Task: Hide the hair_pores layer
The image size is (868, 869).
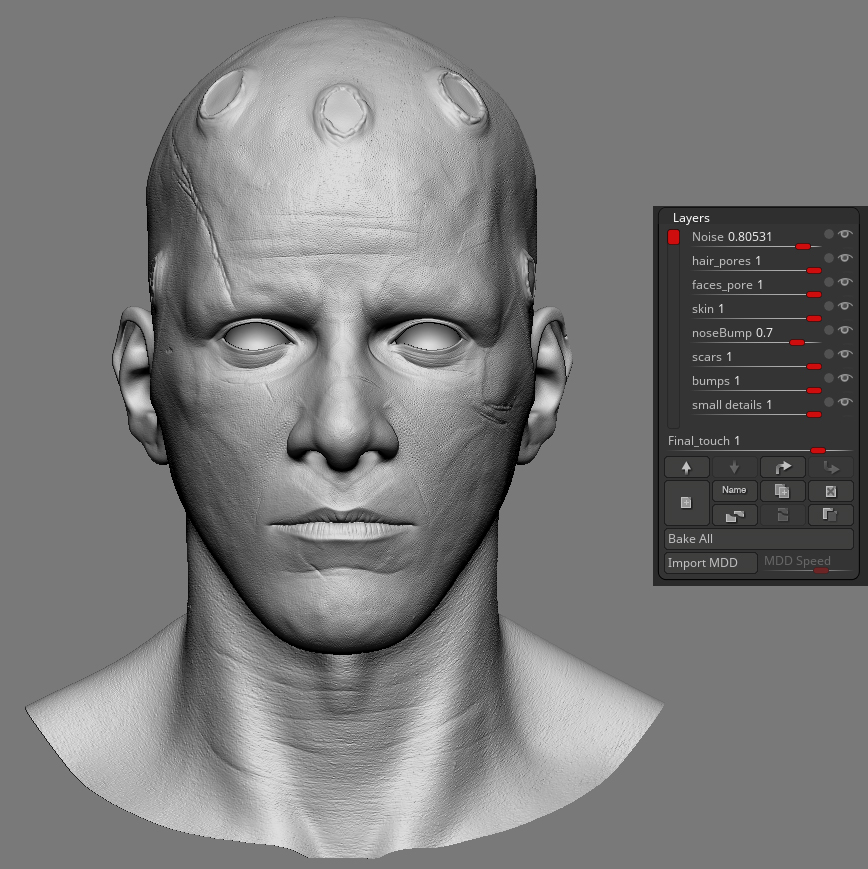Action: point(845,257)
